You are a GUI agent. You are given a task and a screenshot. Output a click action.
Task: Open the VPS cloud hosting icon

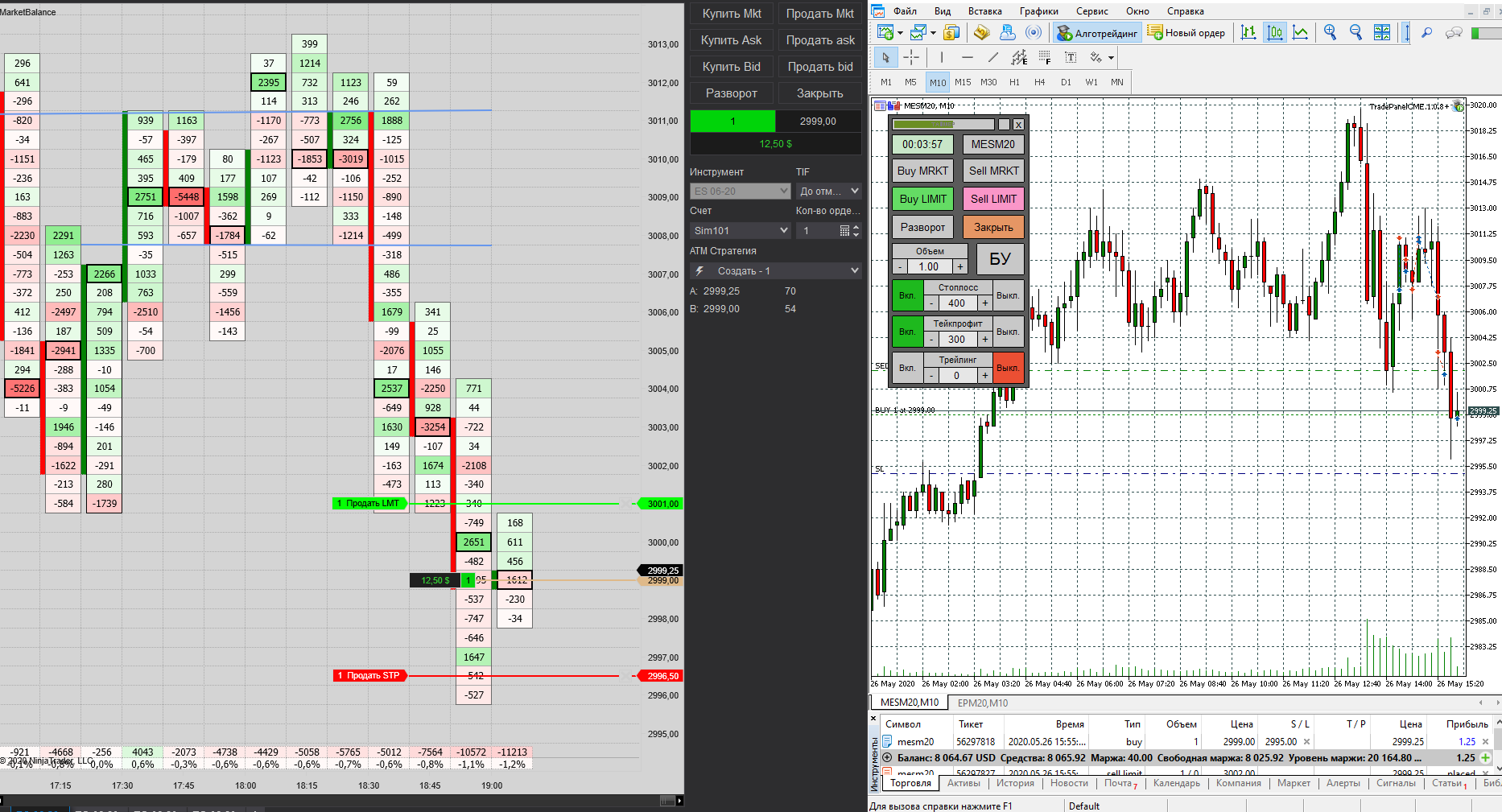1008,33
